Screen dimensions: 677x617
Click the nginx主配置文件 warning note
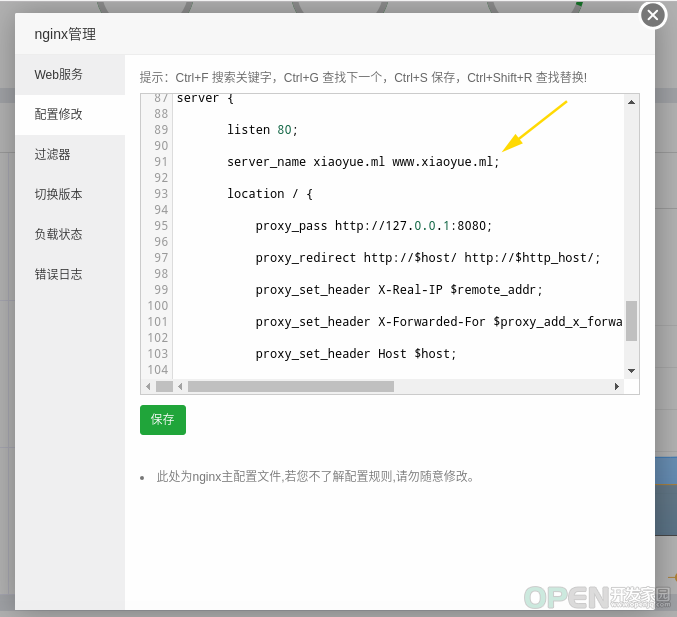[x=315, y=477]
